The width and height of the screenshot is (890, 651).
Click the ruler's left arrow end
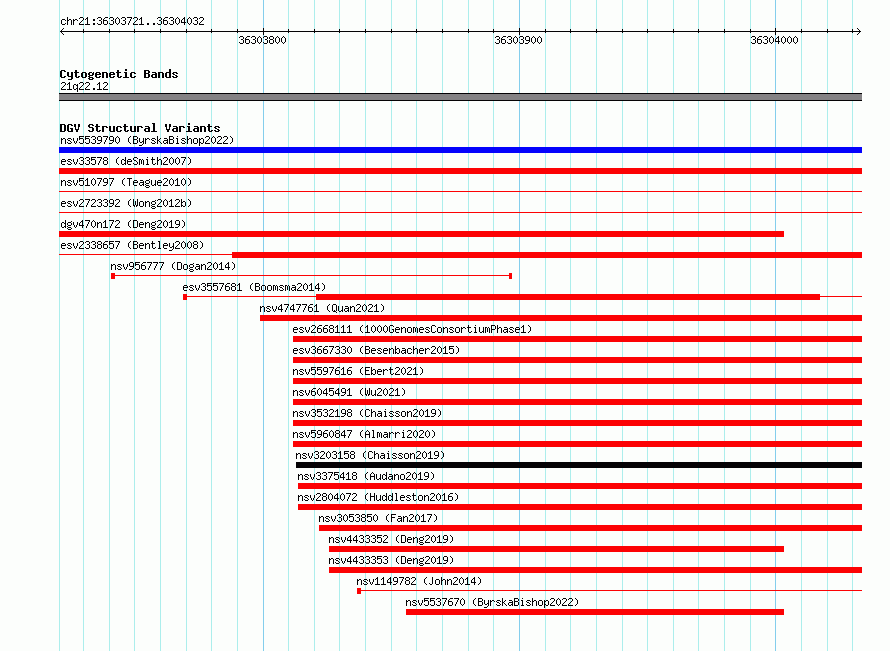62,31
